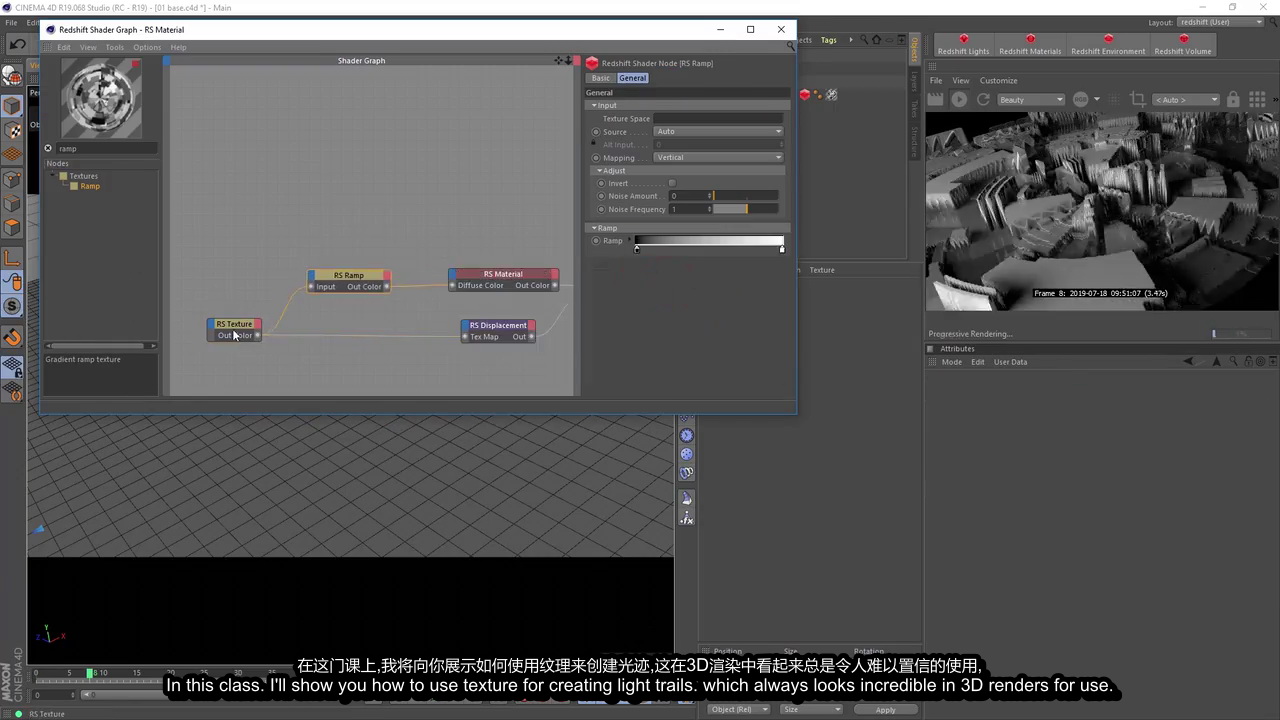Image resolution: width=1280 pixels, height=720 pixels.
Task: Click the RenderView RGB channel icon
Action: coord(1080,99)
